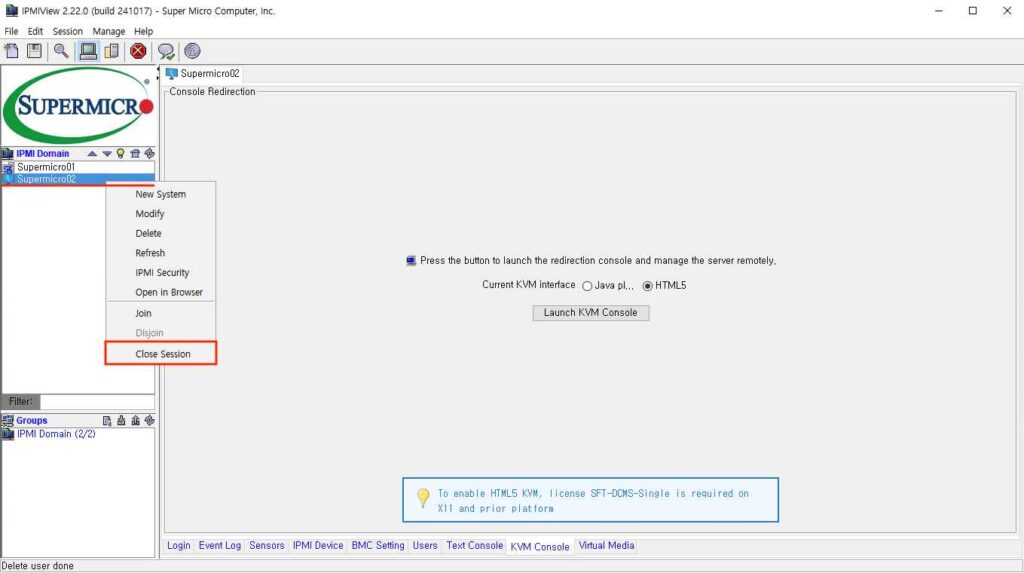Viewport: 1024px width, 573px height.
Task: Choose Open in Browser from the context menu
Action: [161, 292]
